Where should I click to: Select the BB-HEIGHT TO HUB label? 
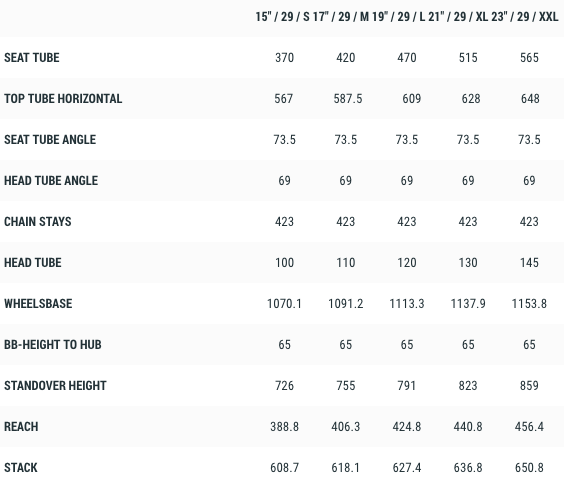click(53, 345)
